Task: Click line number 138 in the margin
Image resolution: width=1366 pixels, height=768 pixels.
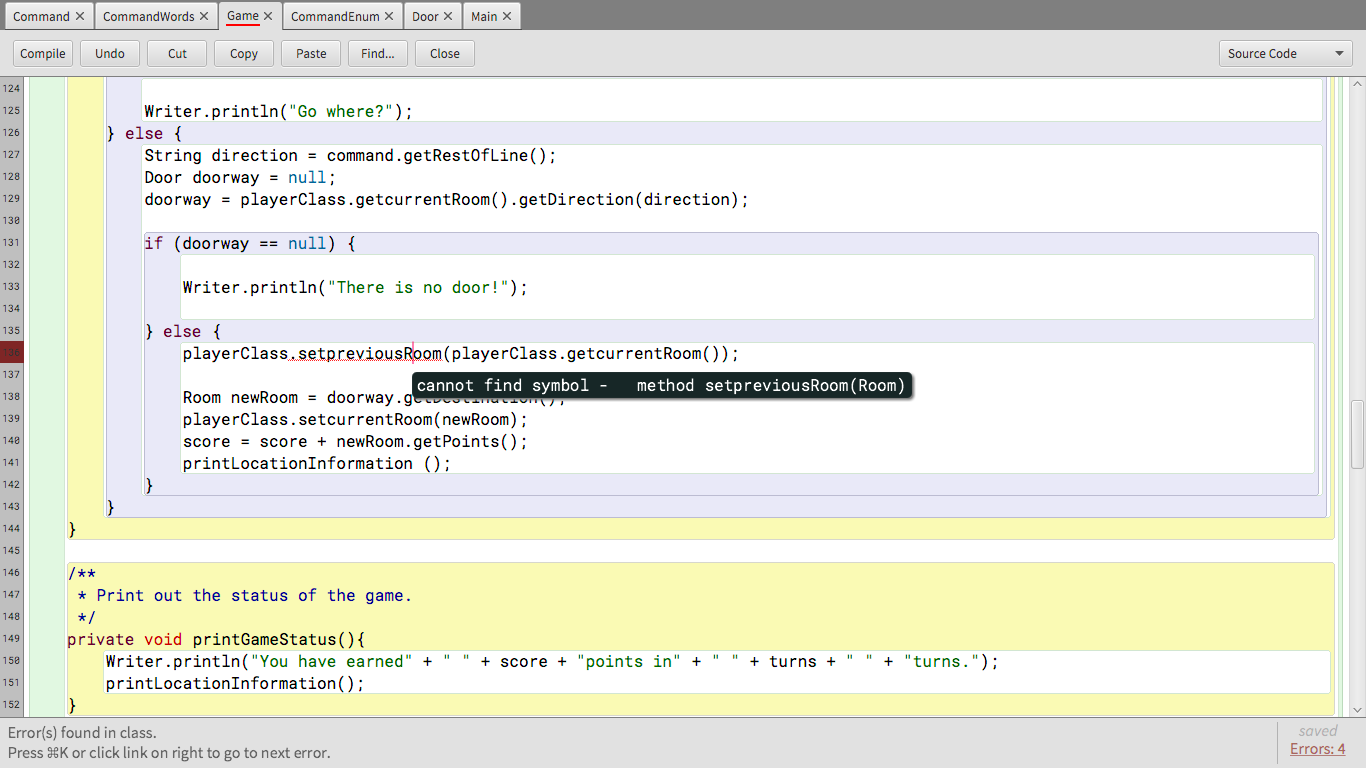Action: tap(12, 397)
